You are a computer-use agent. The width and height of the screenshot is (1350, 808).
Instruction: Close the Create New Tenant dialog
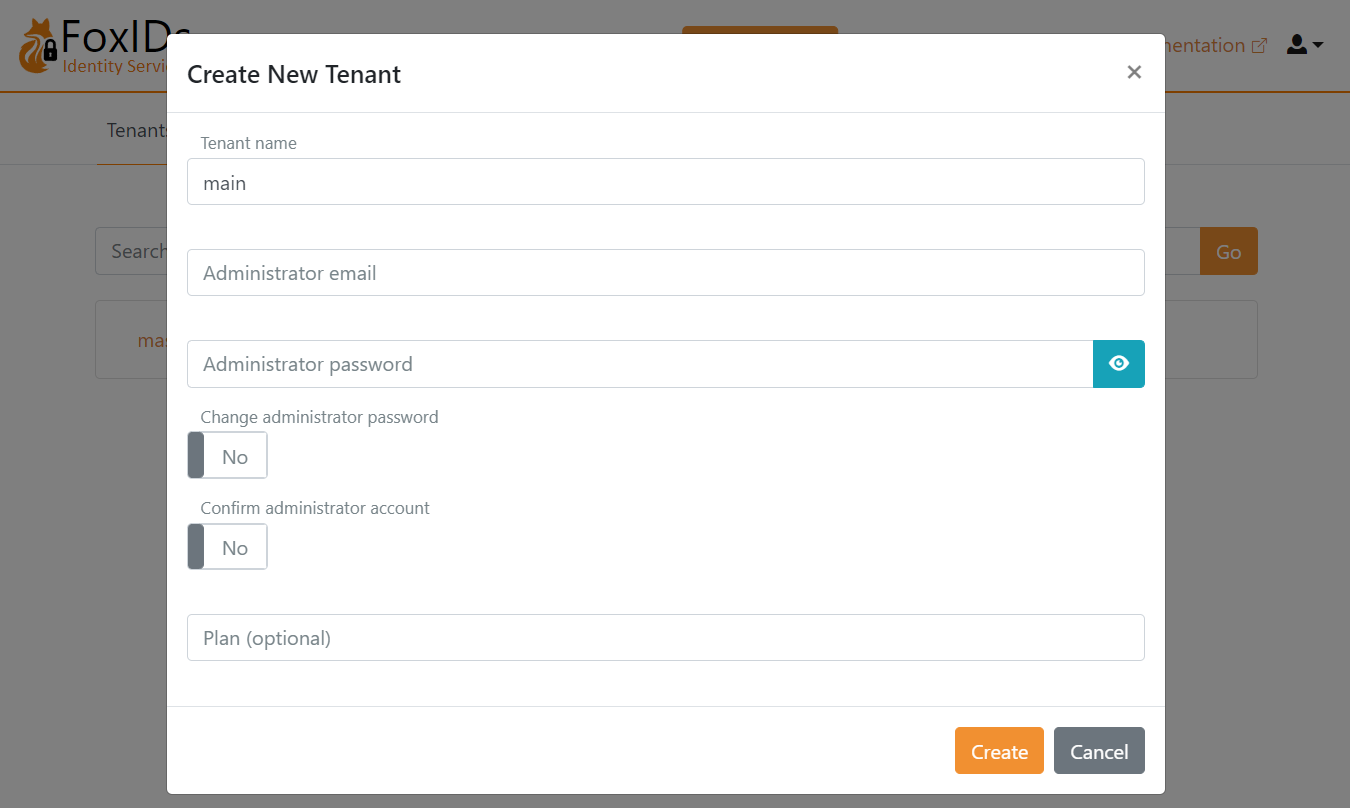pos(1134,72)
